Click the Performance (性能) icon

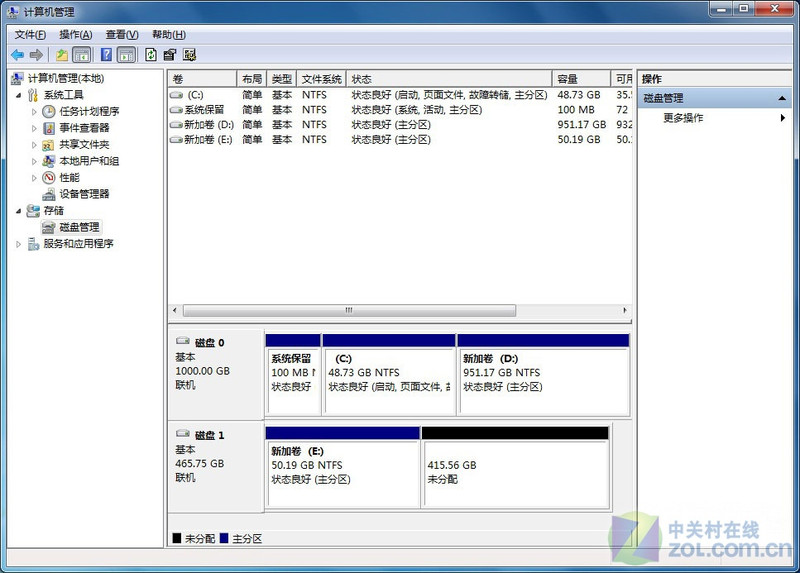coord(48,178)
